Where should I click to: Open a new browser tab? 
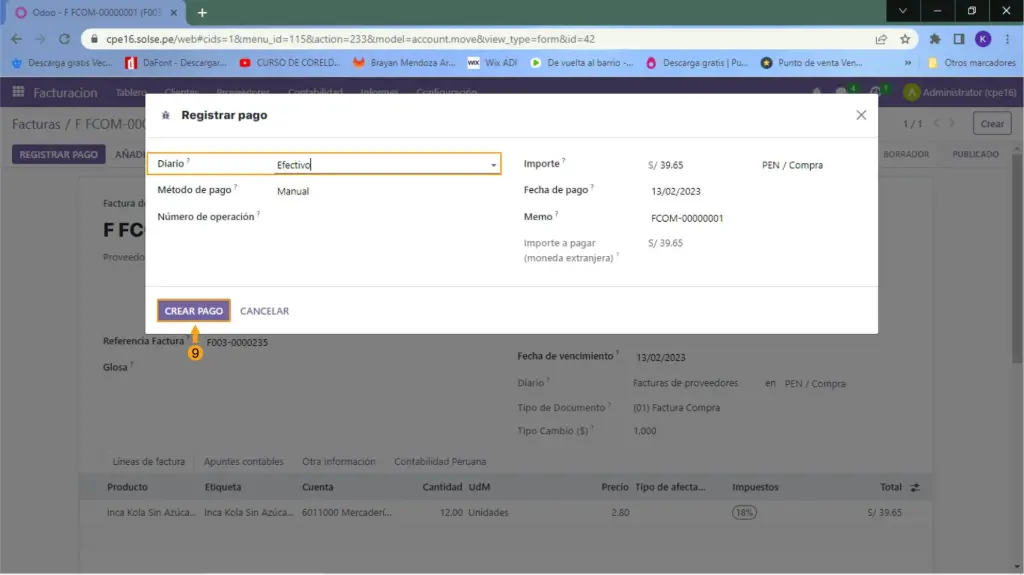click(202, 12)
